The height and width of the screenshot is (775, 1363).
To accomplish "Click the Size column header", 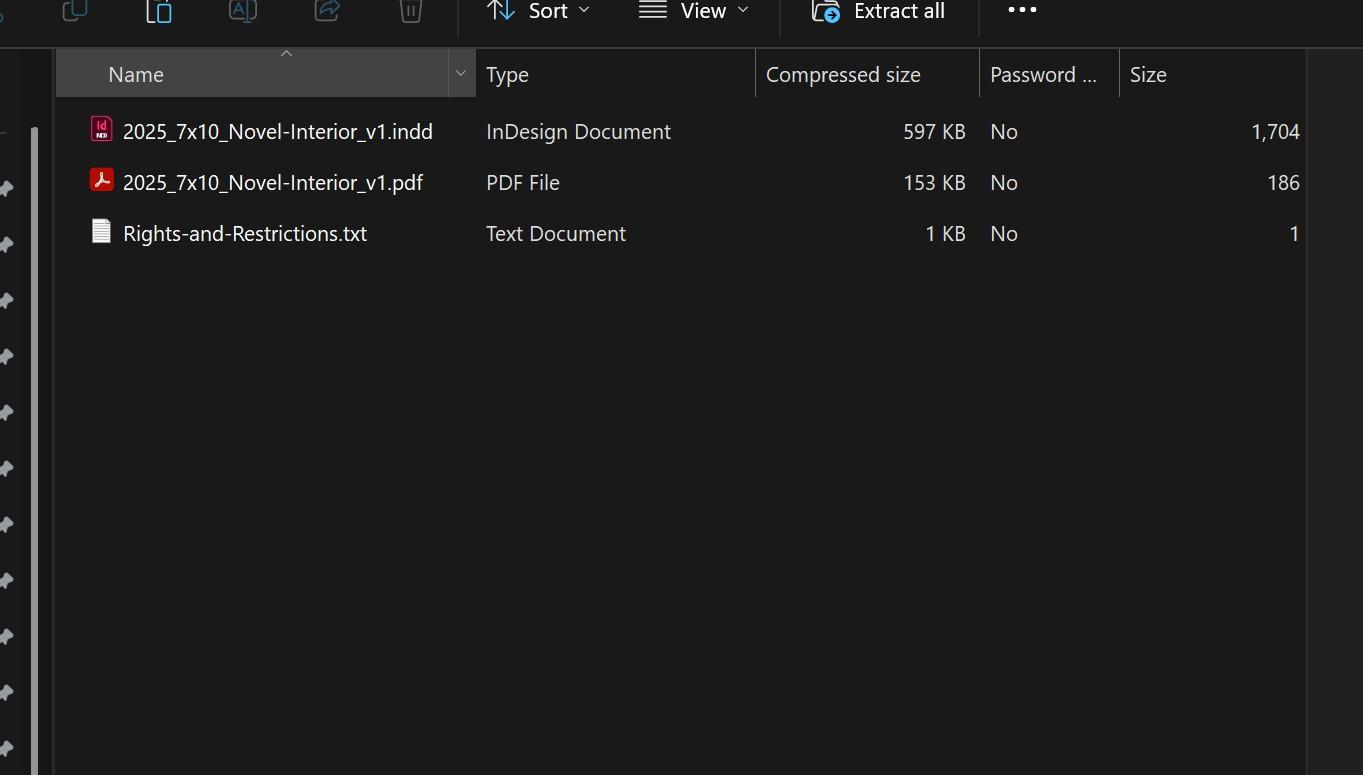I will pos(1147,74).
